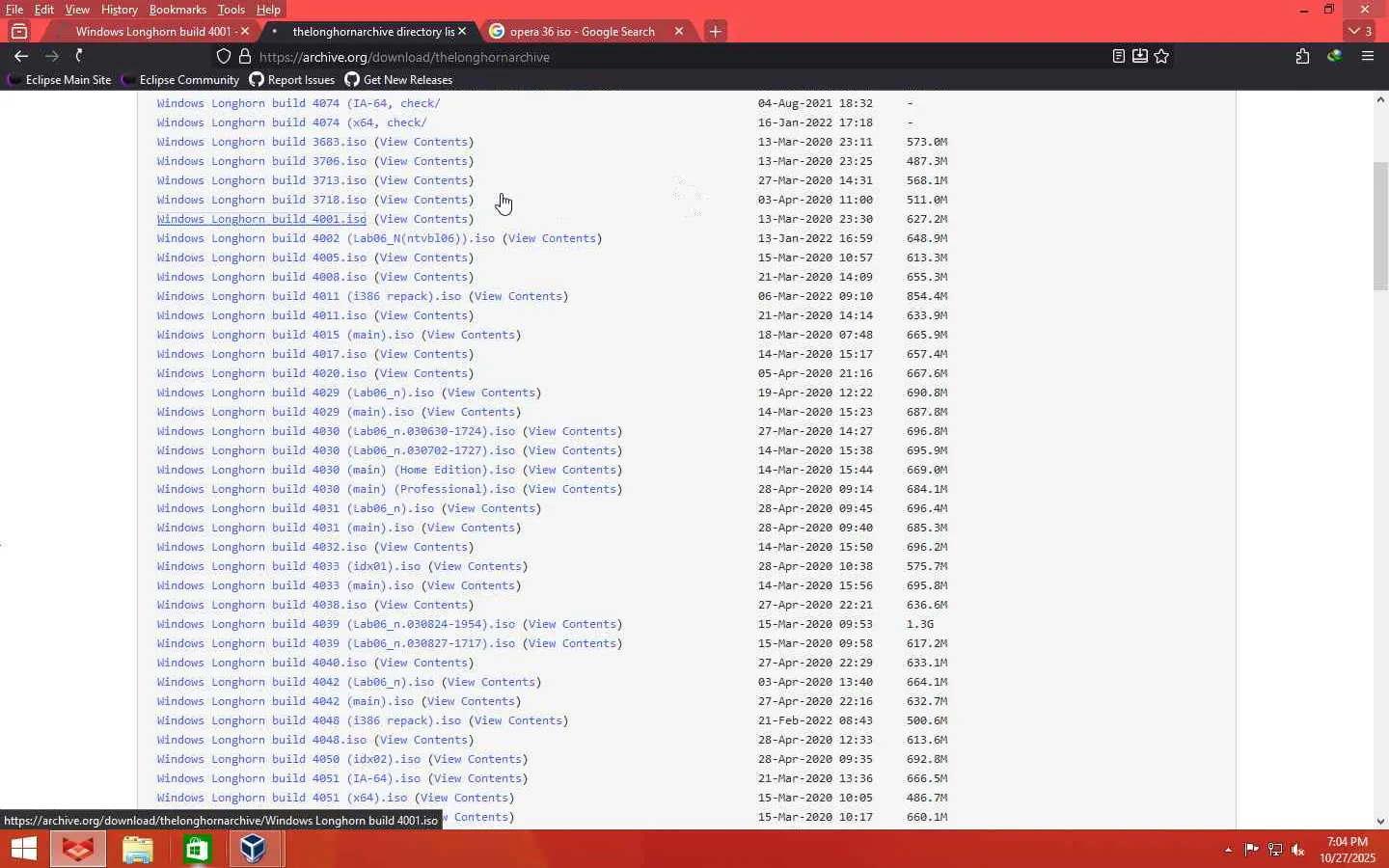Click the 854.4M size value
Viewport: 1389px width, 868px height.
coord(927,296)
